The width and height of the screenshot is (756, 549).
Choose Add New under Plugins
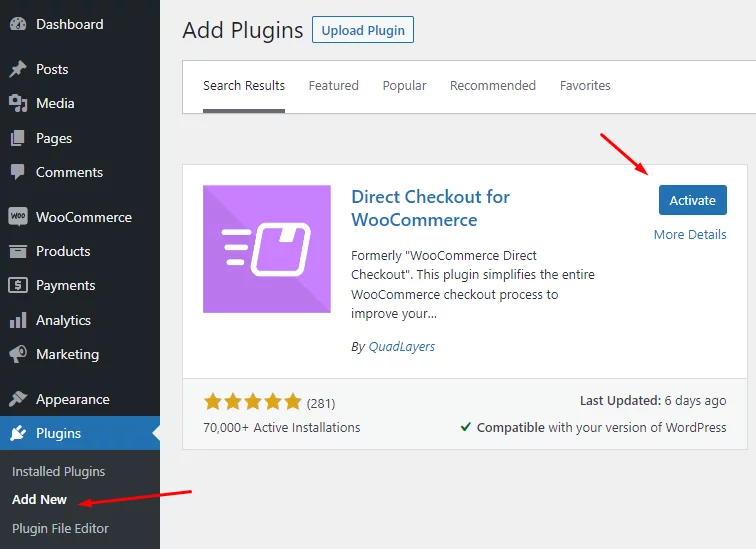coord(40,499)
